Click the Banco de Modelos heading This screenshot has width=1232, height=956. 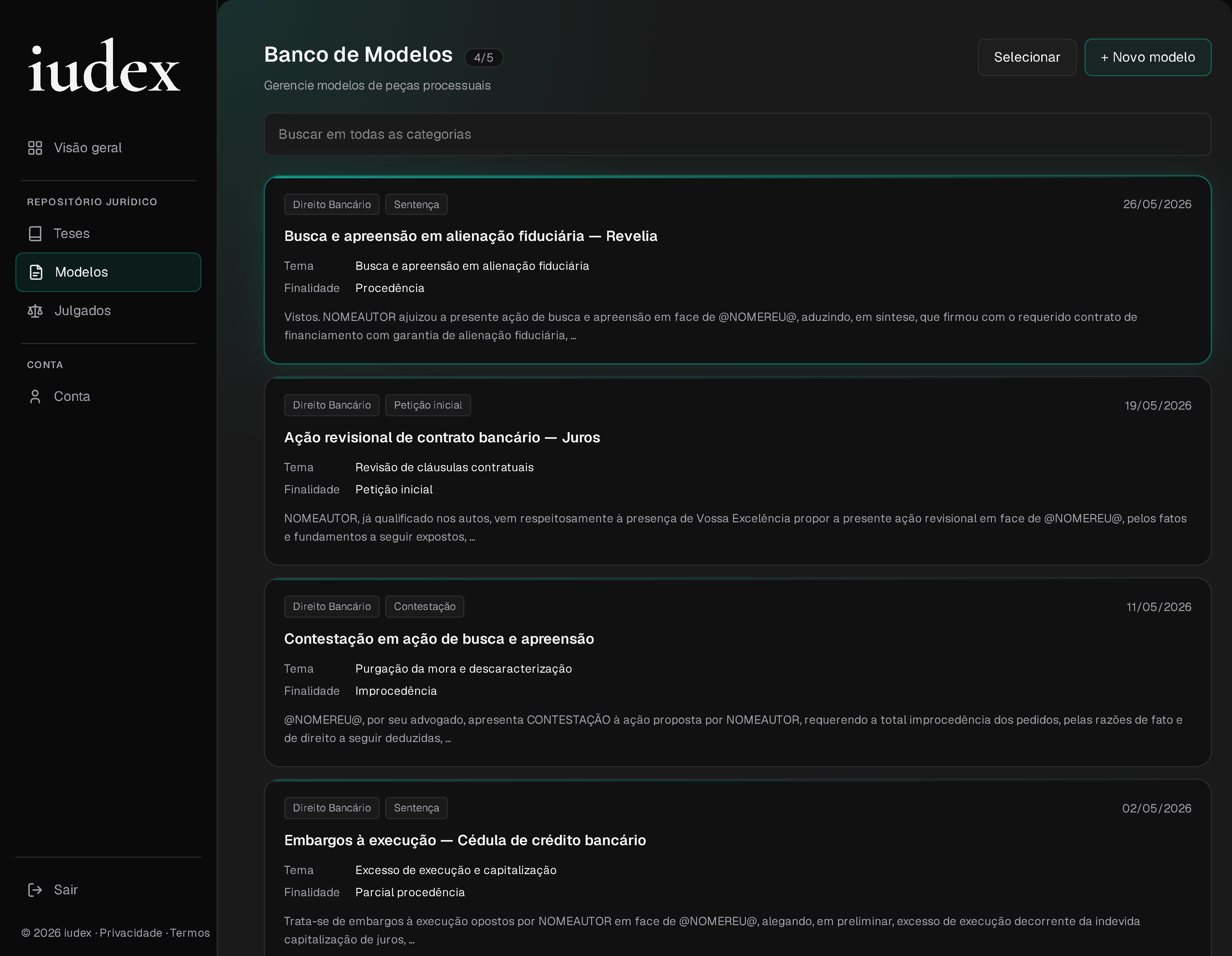(358, 55)
